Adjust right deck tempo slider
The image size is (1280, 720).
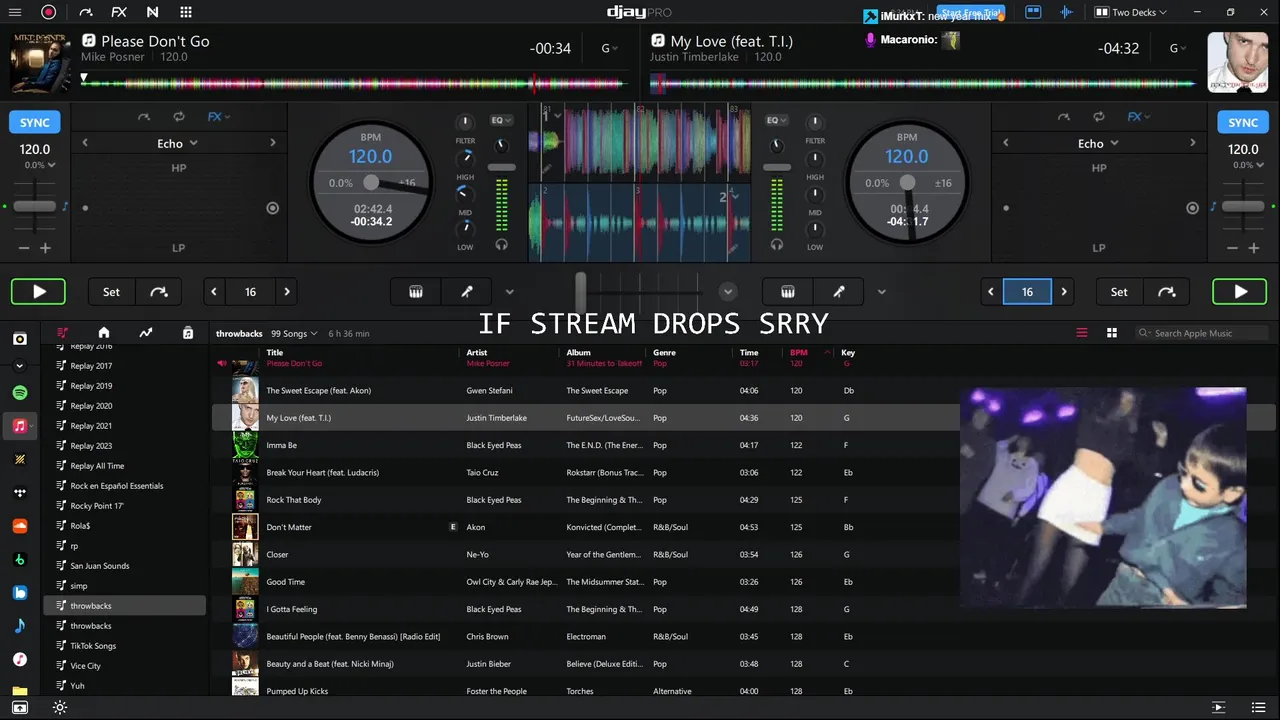[1243, 206]
